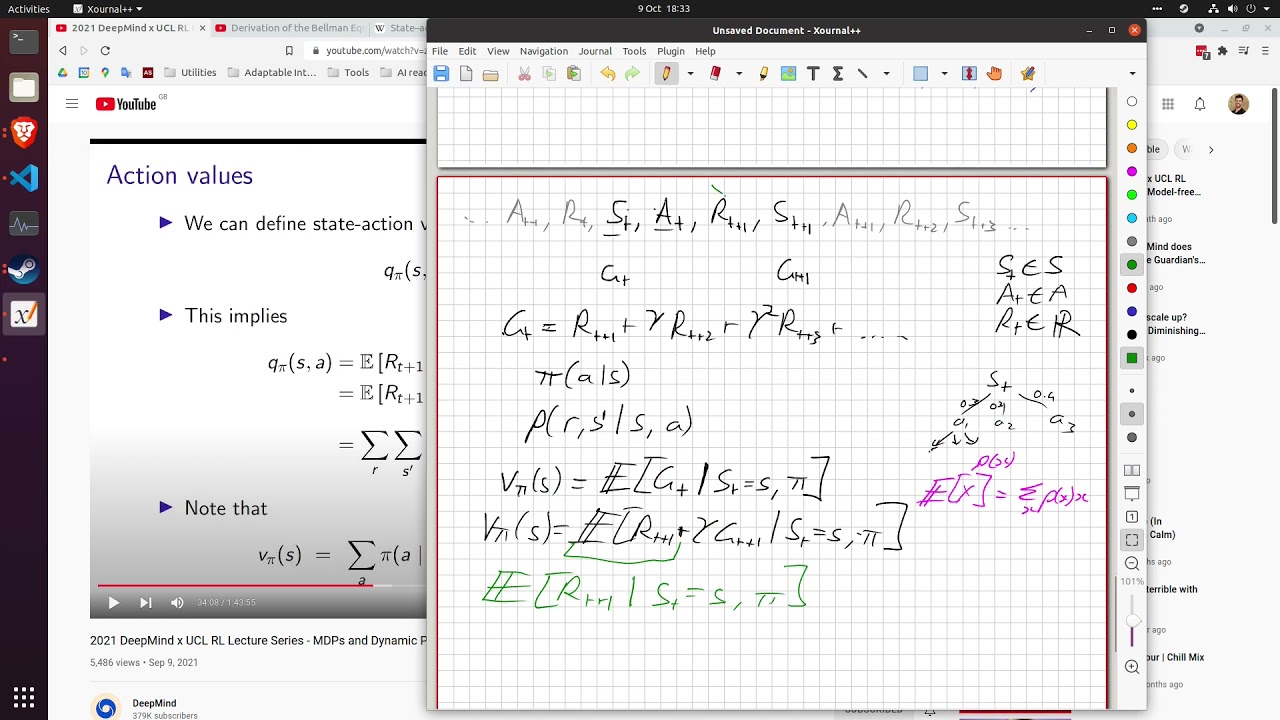Select the Eraser tool
This screenshot has width=1280, height=720.
coord(715,73)
